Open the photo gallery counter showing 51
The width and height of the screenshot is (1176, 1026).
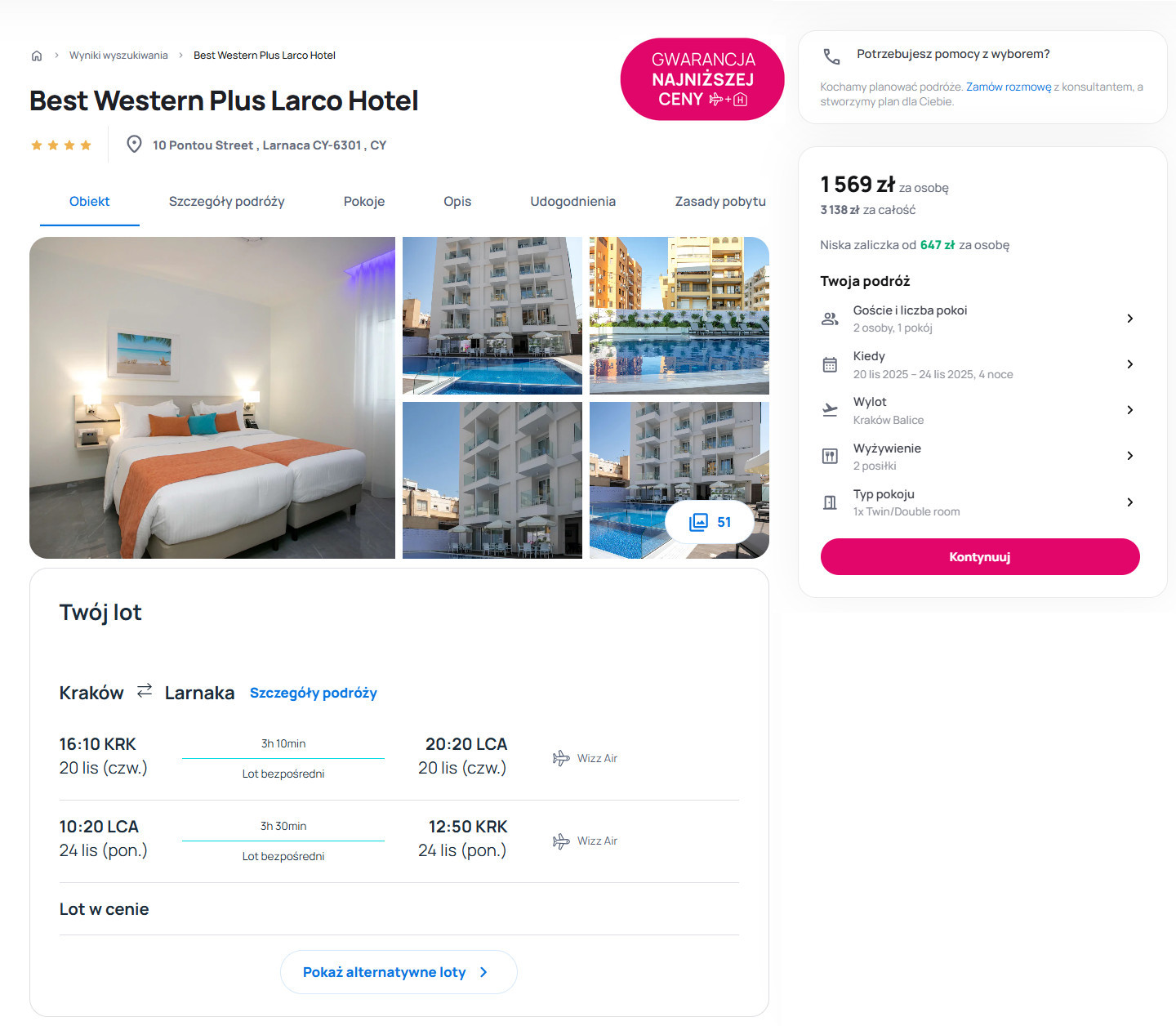pos(710,522)
